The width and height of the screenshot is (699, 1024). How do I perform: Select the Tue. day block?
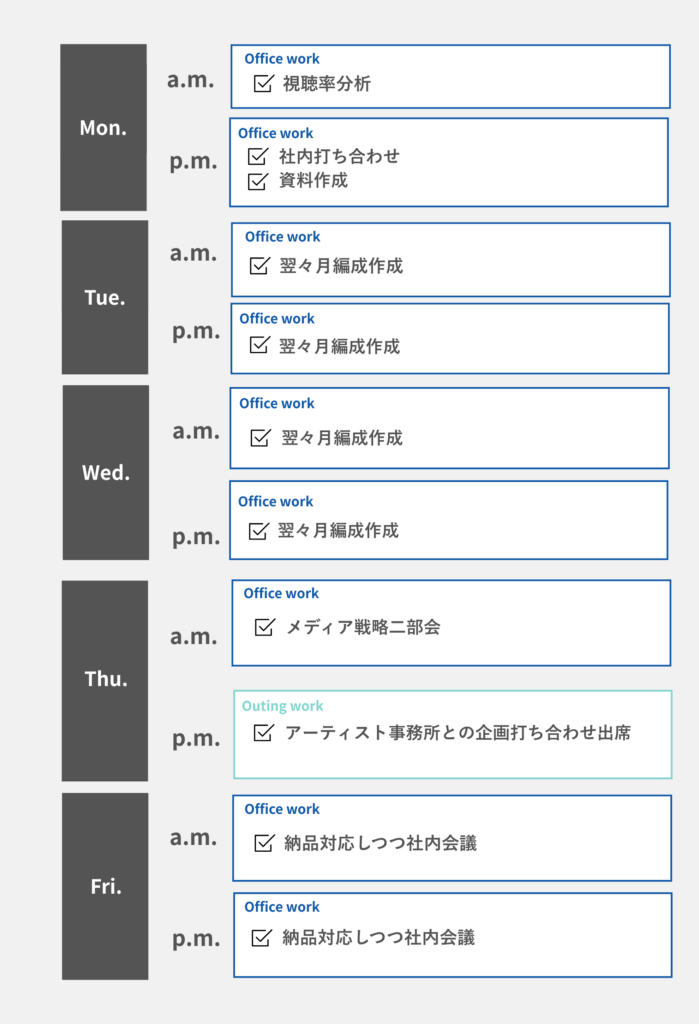coord(104,297)
